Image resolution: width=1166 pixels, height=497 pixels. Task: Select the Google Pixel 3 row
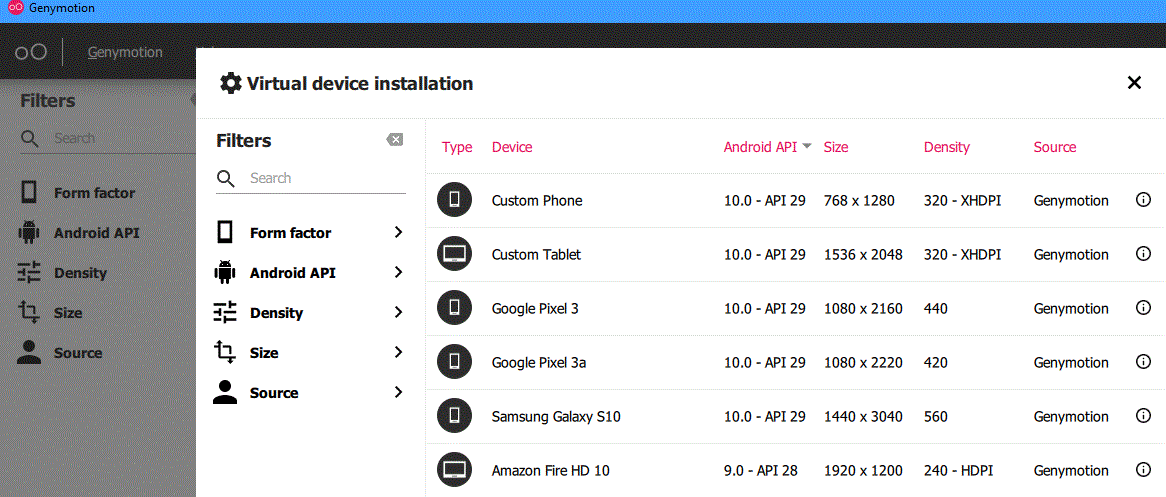795,308
